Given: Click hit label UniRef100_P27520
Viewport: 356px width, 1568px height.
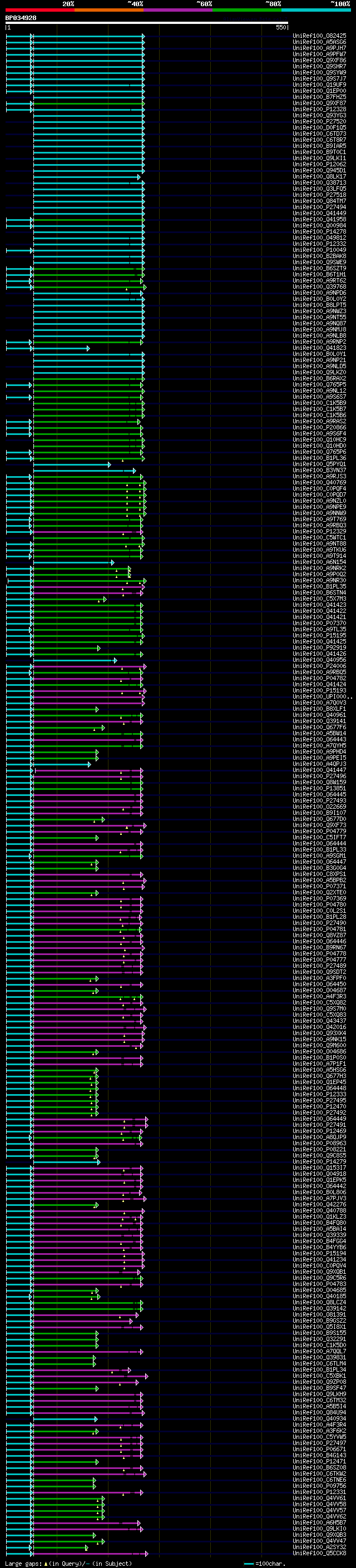Looking at the screenshot, I should 319,122.
